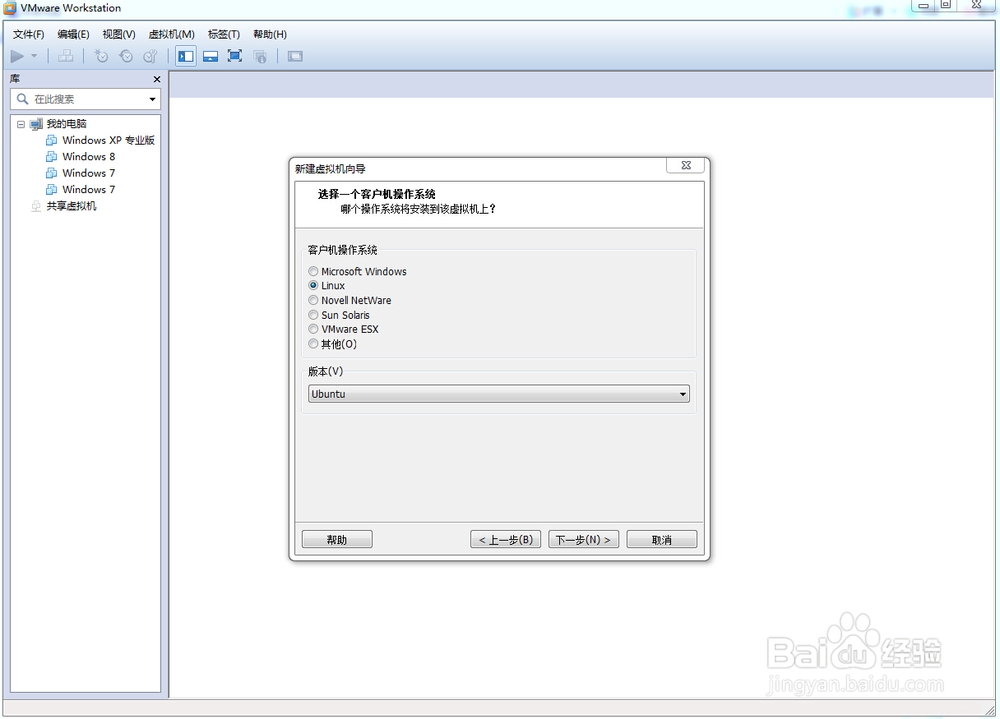Select the Novell NetWare radio button
Screen dimensions: 1000x719
[x=313, y=300]
